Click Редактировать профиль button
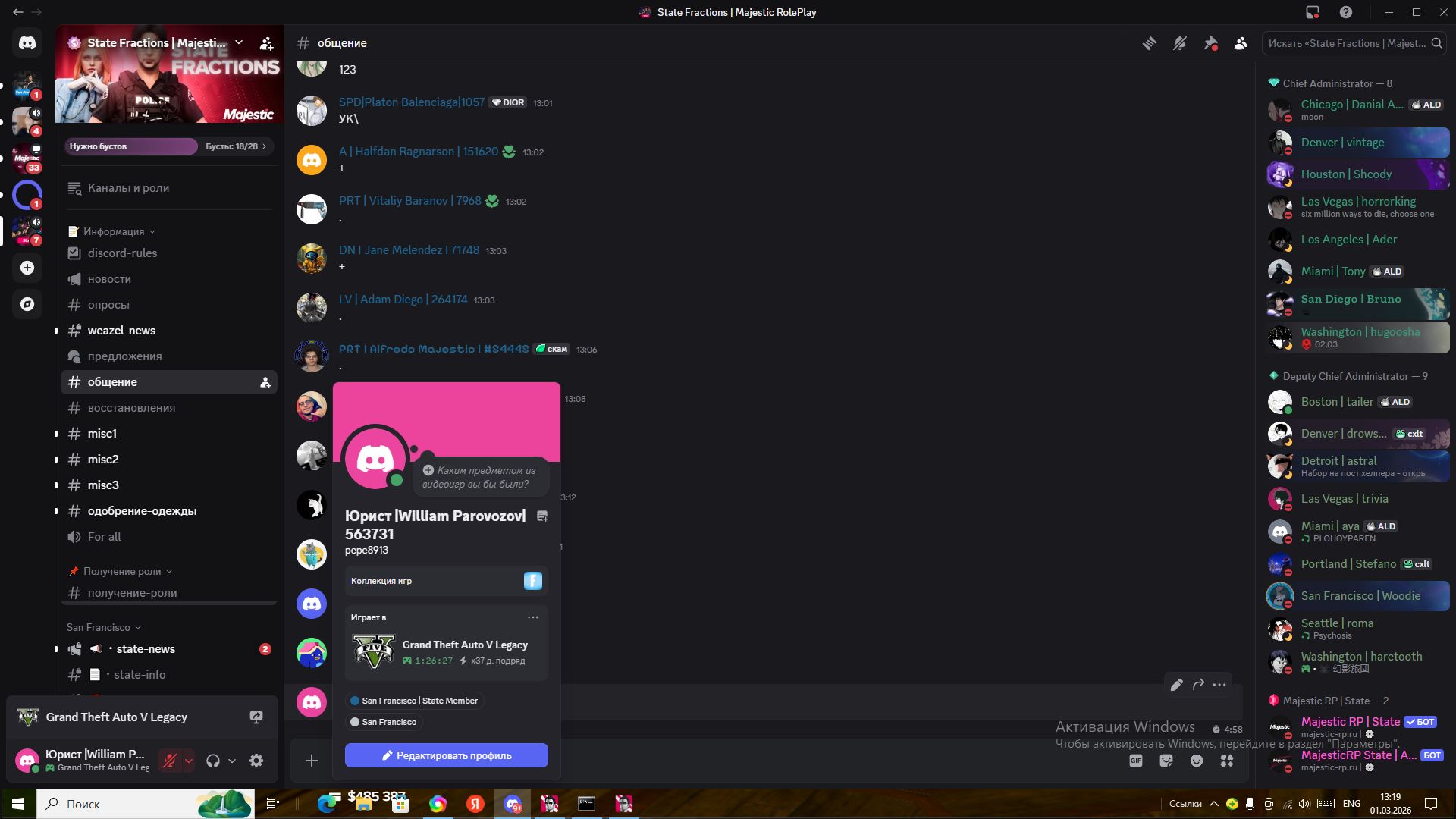1456x819 pixels. 446,755
